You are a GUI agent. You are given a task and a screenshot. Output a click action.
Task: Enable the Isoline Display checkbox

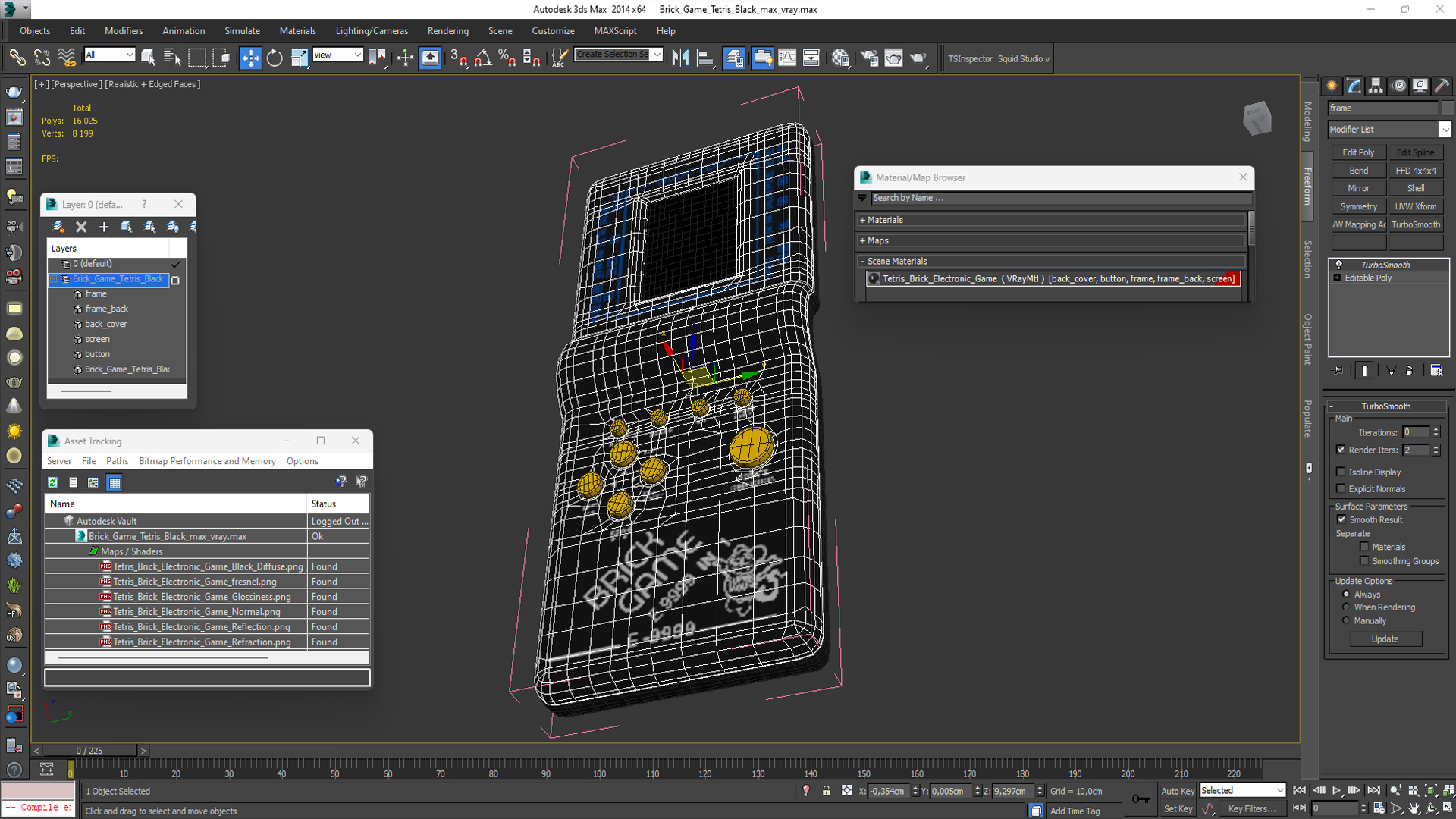(x=1341, y=472)
